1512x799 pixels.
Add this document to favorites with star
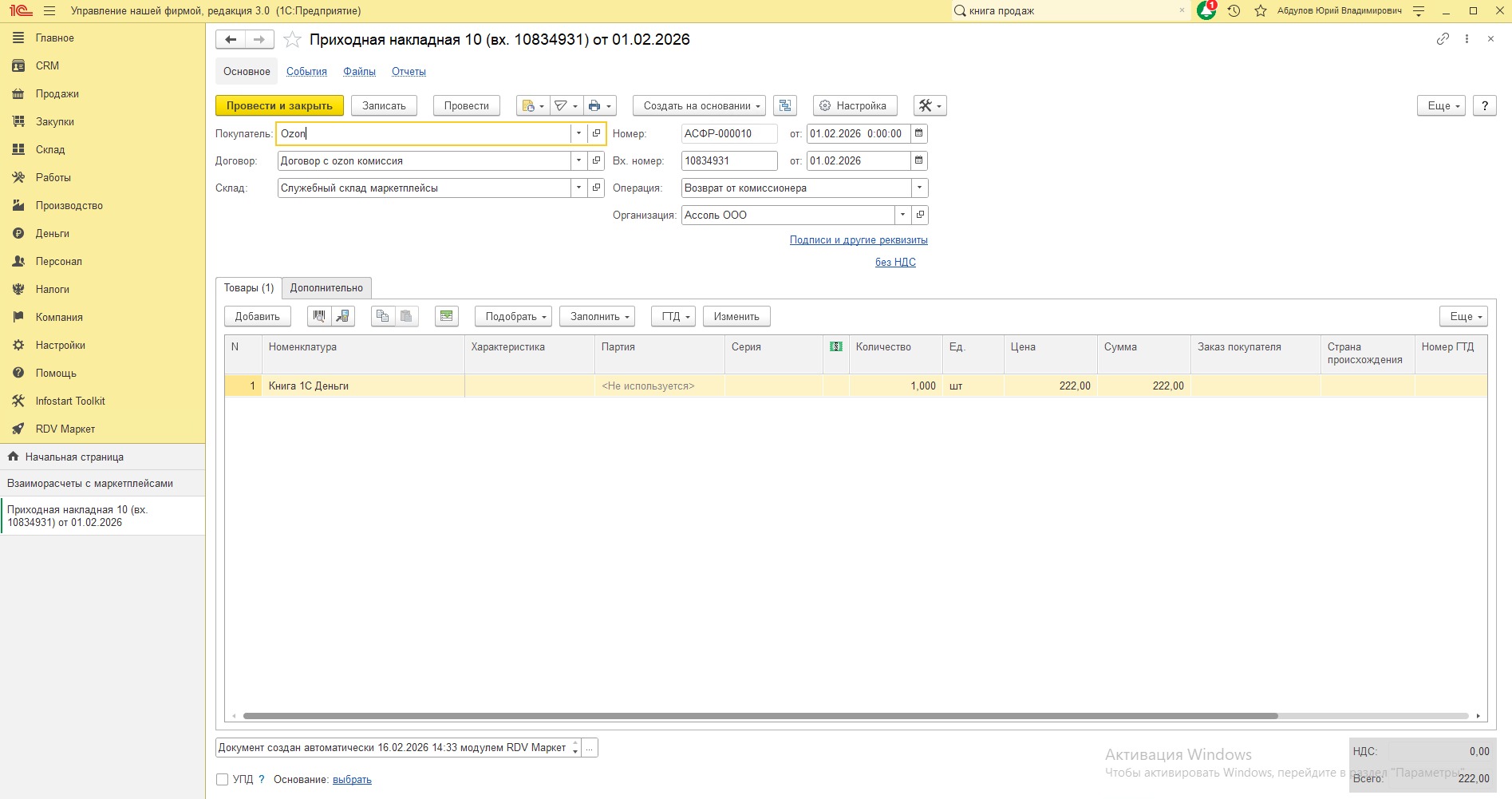tap(293, 40)
